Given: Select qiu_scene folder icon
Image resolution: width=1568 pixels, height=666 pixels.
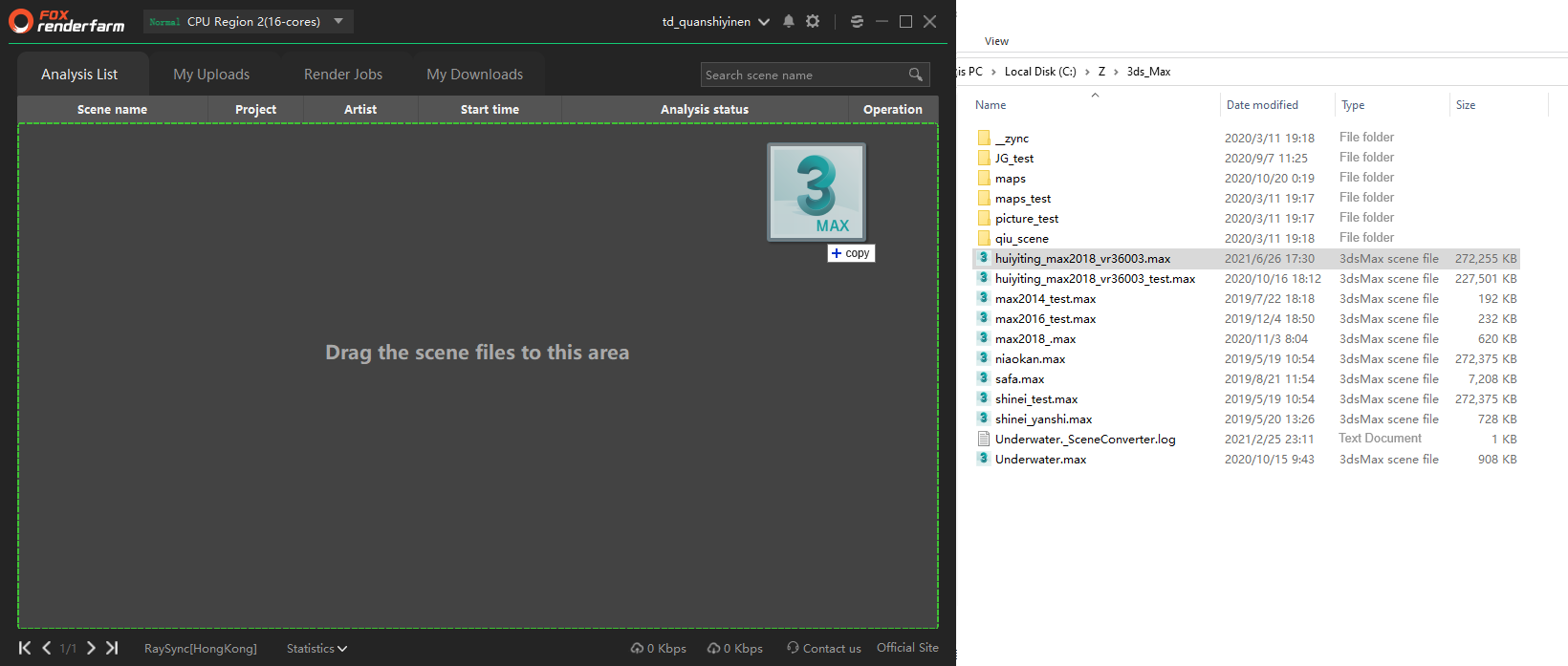Looking at the screenshot, I should coord(984,238).
